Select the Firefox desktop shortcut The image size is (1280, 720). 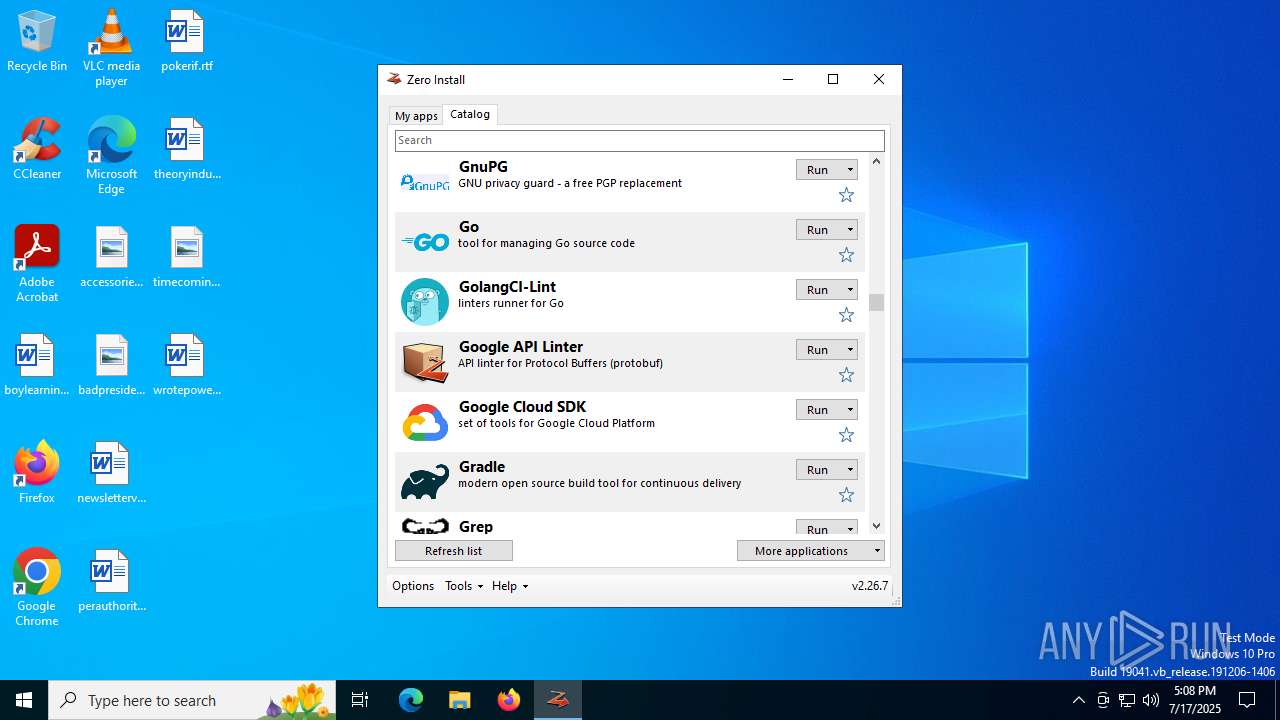pyautogui.click(x=37, y=474)
